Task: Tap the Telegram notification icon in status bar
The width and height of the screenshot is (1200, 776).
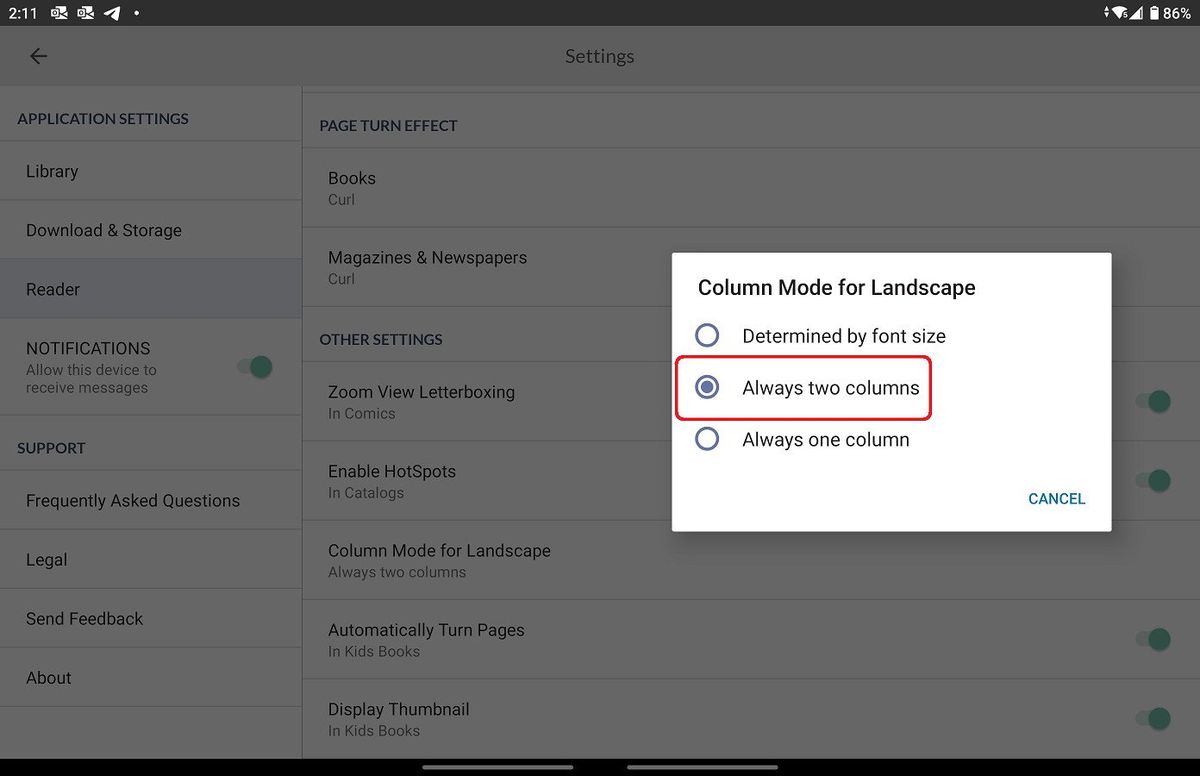Action: tap(112, 13)
